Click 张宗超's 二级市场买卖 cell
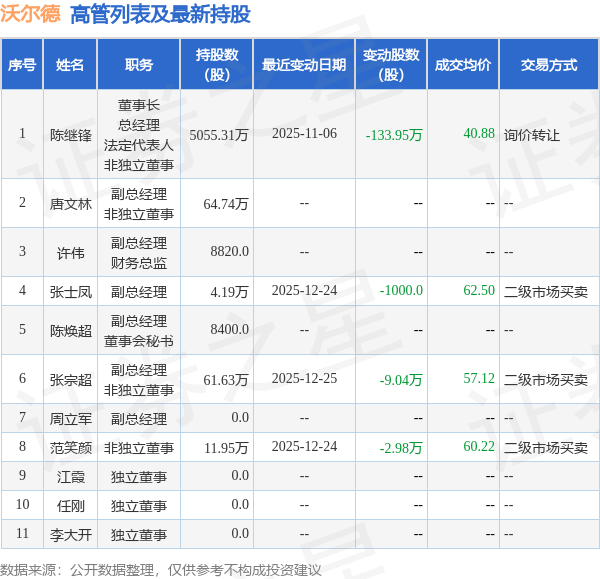 pos(546,380)
